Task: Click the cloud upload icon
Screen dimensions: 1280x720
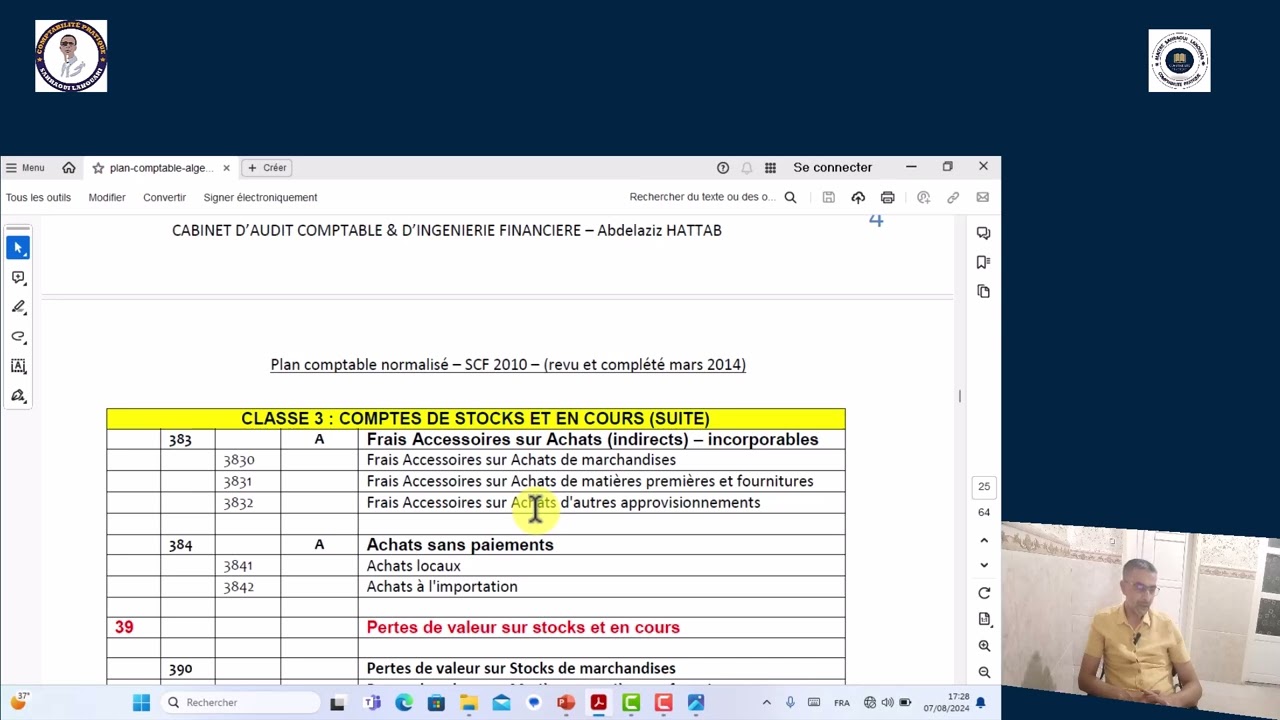Action: click(x=858, y=197)
